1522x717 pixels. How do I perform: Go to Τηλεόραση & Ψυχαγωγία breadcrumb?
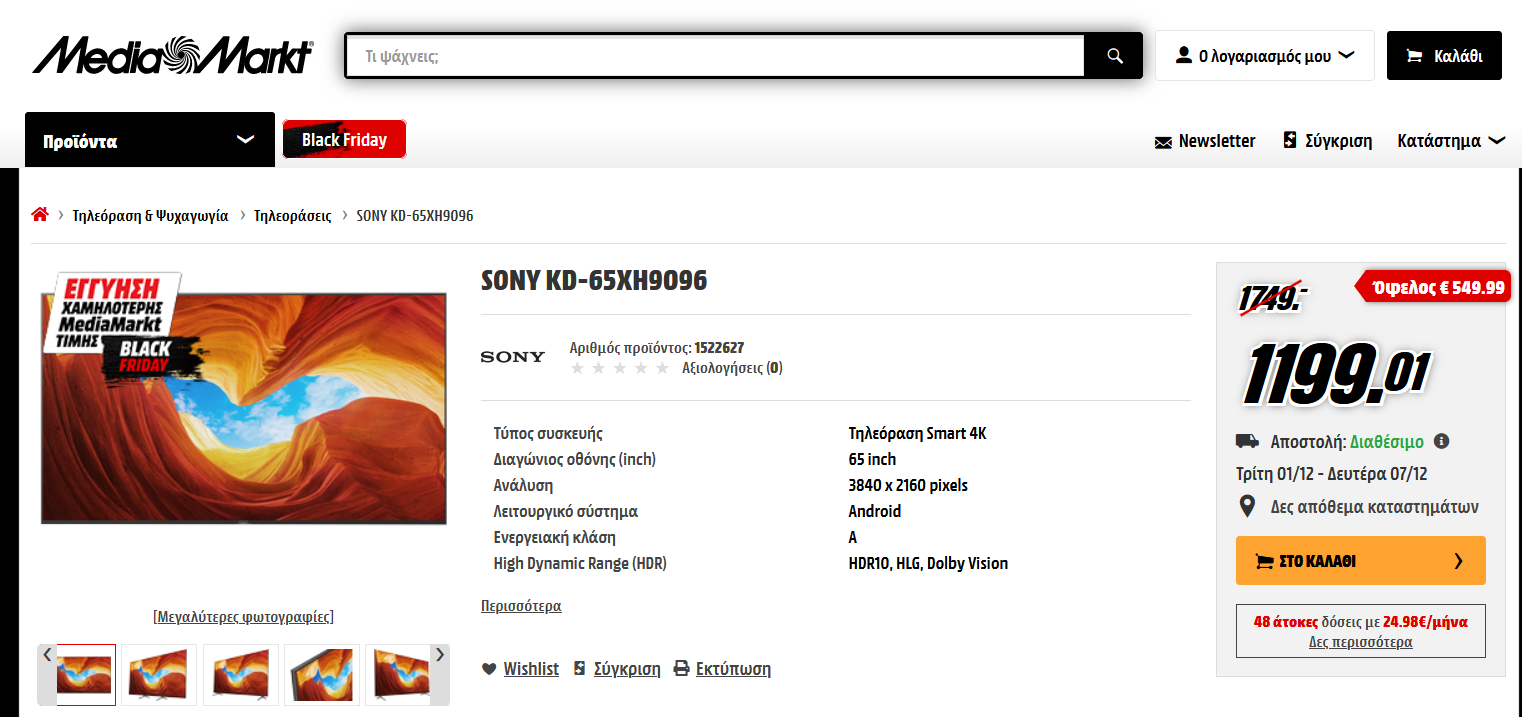click(x=150, y=216)
